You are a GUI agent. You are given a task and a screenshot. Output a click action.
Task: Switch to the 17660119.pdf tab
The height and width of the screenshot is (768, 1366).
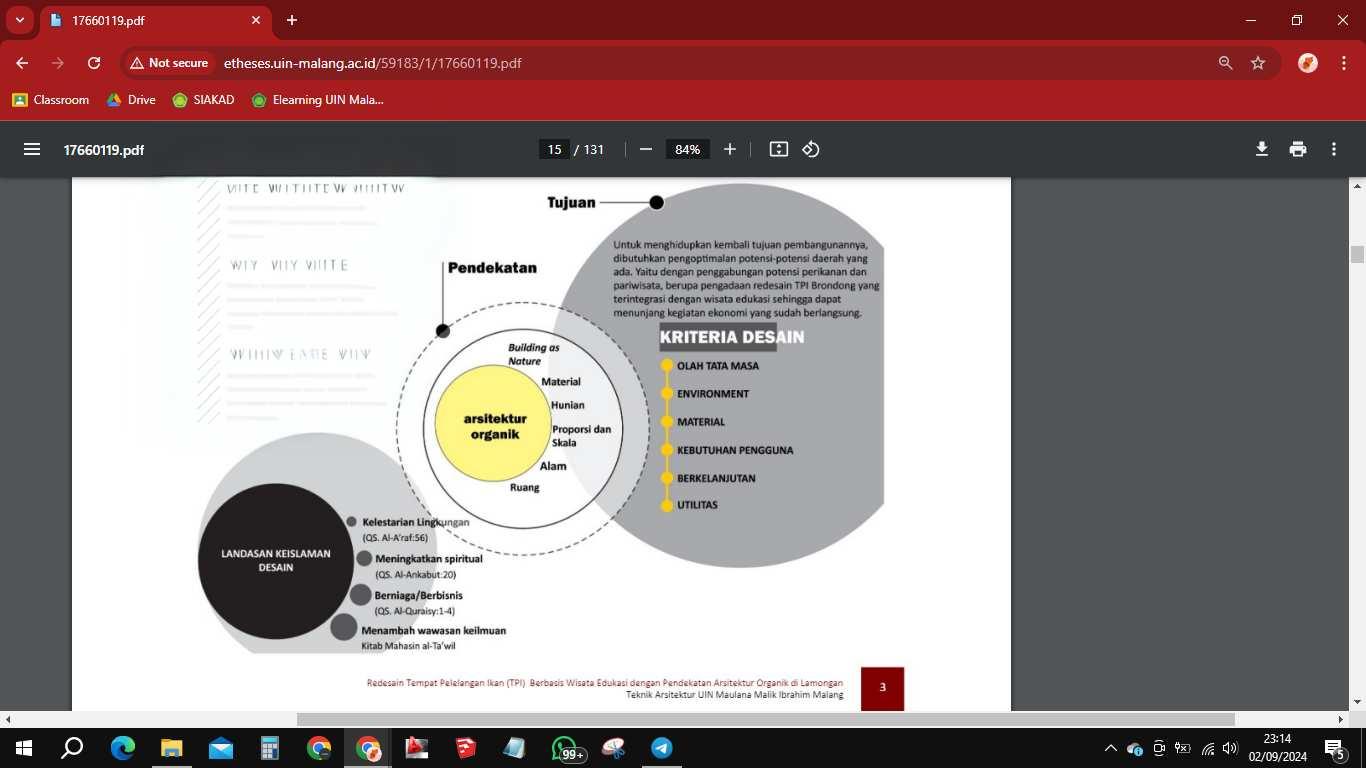tap(155, 20)
